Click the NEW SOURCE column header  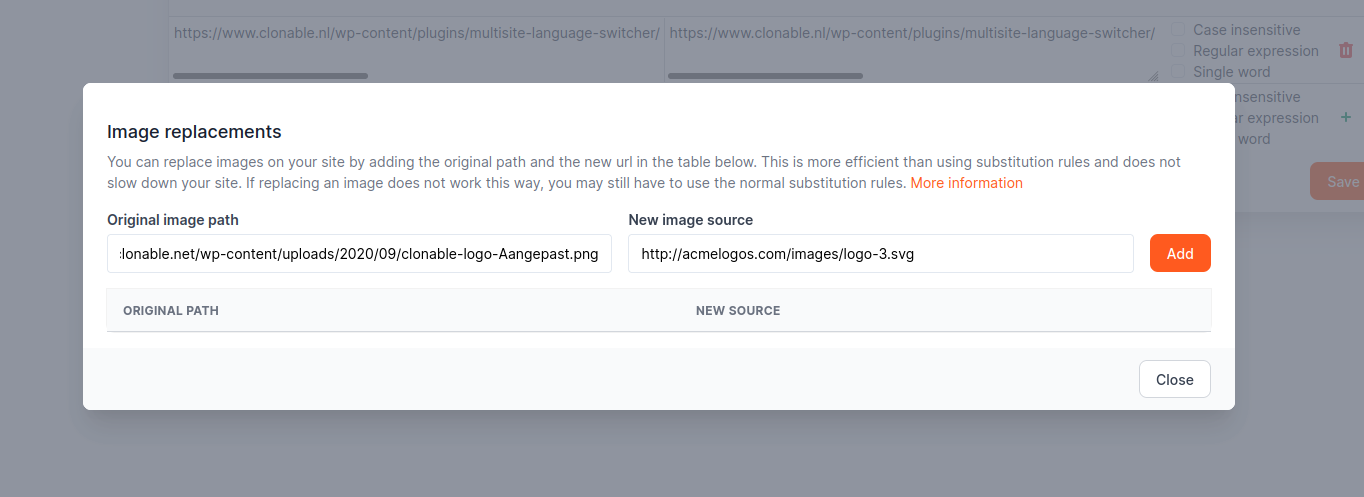(738, 311)
